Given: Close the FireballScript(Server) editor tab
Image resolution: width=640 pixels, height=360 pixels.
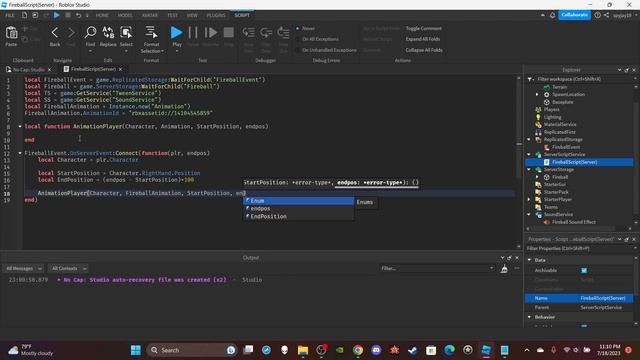Looking at the screenshot, I should point(120,69).
